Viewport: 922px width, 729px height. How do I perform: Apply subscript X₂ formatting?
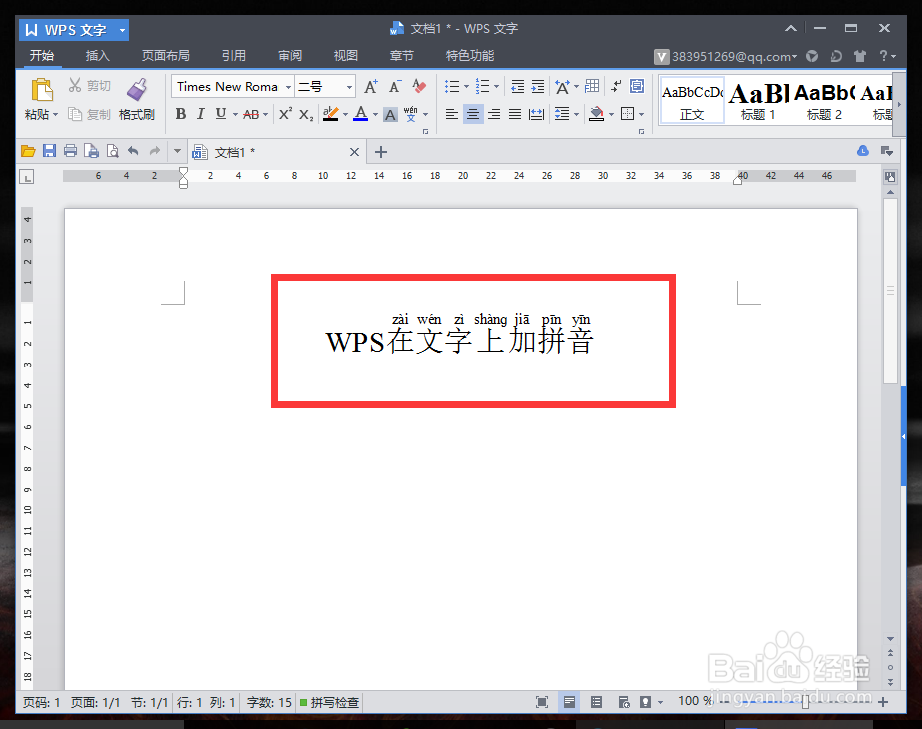(306, 115)
